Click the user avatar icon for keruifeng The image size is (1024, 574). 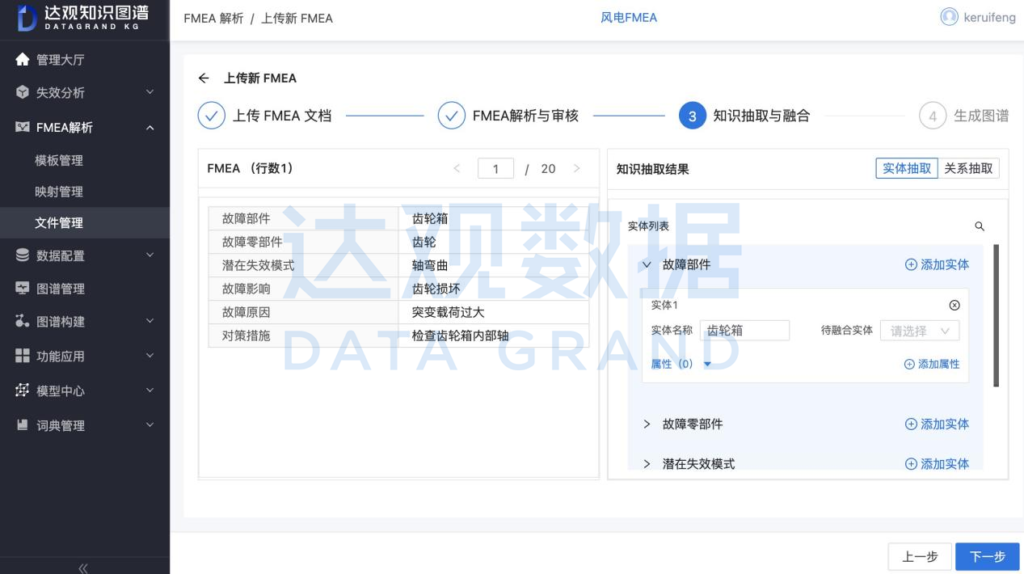click(949, 17)
